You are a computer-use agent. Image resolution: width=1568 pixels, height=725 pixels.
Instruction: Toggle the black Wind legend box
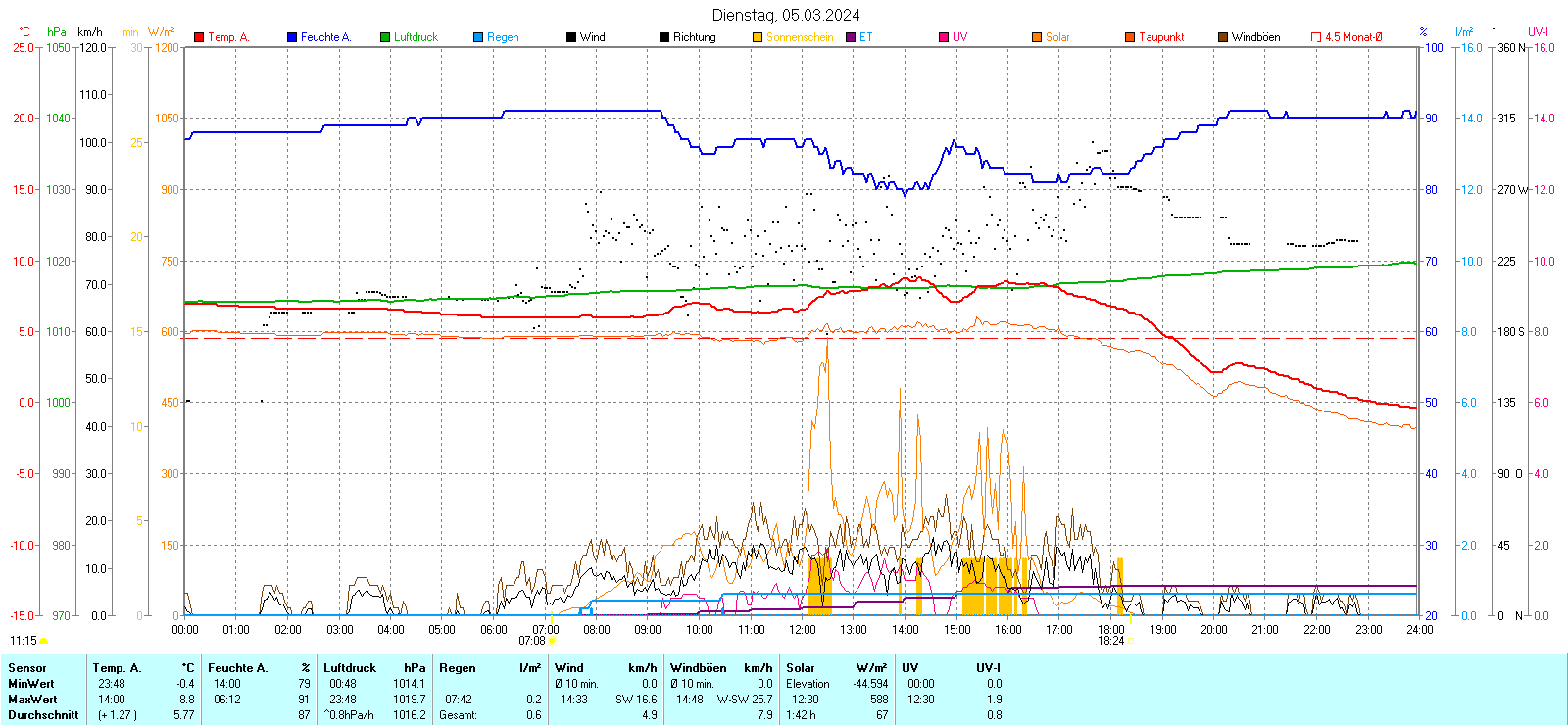coord(571,37)
